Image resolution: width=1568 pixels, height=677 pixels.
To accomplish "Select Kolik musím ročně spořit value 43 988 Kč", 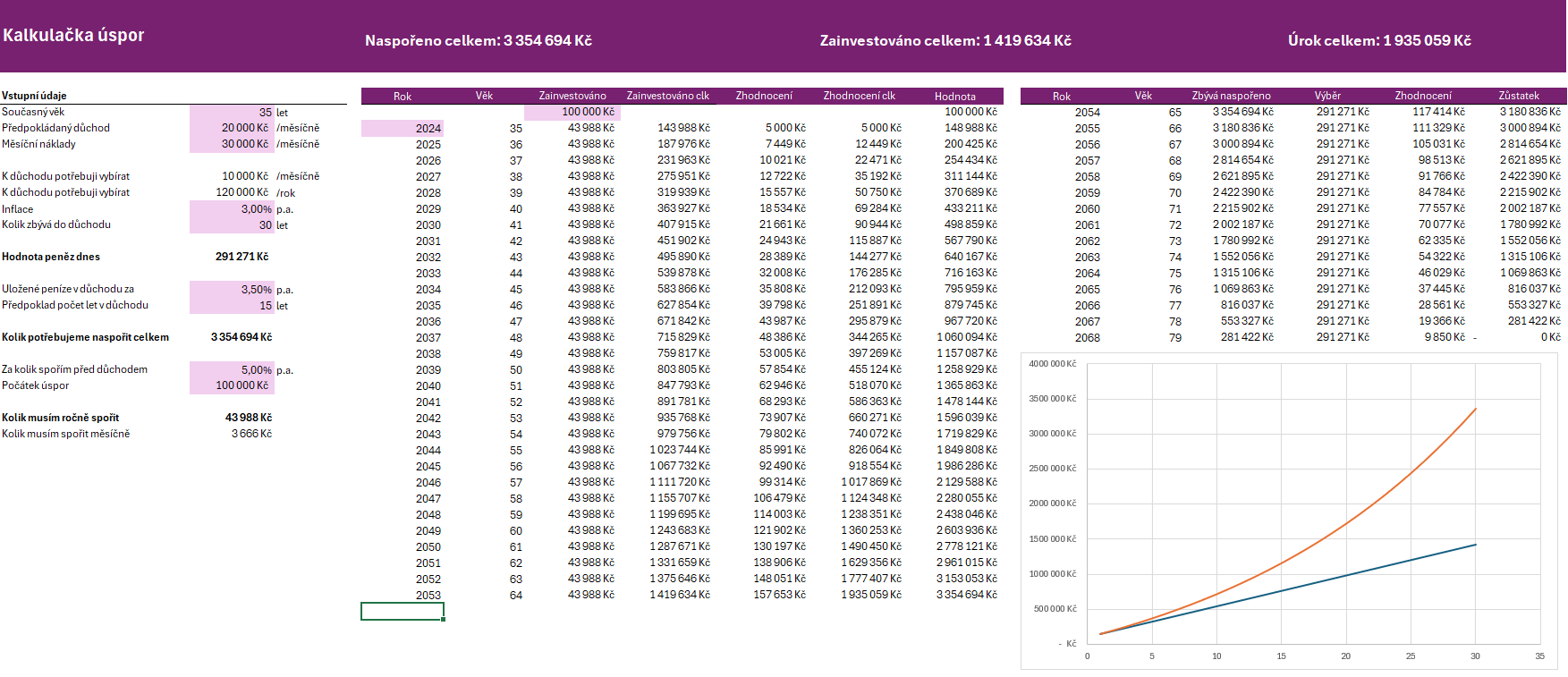I will tap(249, 418).
